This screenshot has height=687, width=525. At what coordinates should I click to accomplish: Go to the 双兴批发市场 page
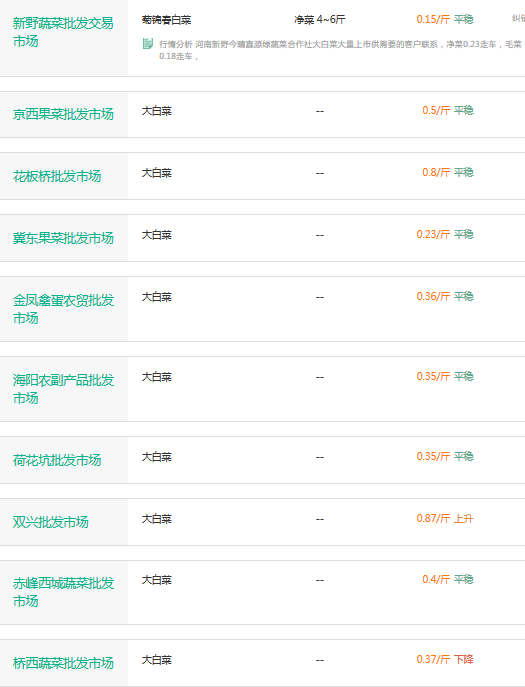coord(50,522)
